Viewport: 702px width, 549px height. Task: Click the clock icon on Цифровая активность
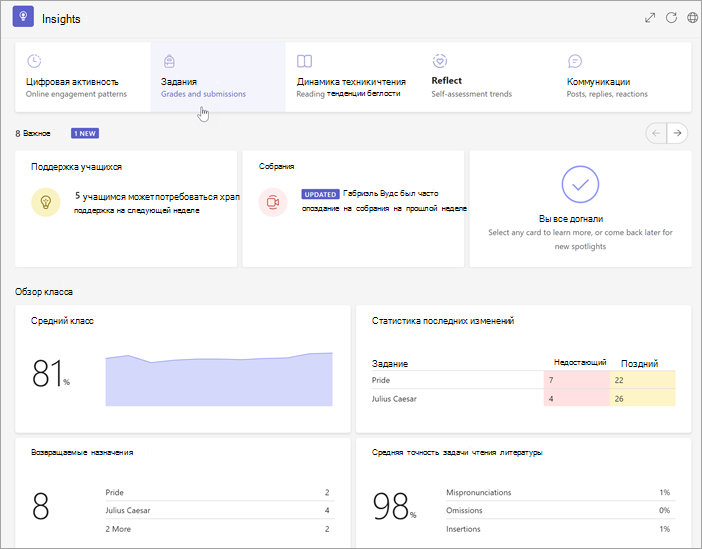pyautogui.click(x=34, y=61)
